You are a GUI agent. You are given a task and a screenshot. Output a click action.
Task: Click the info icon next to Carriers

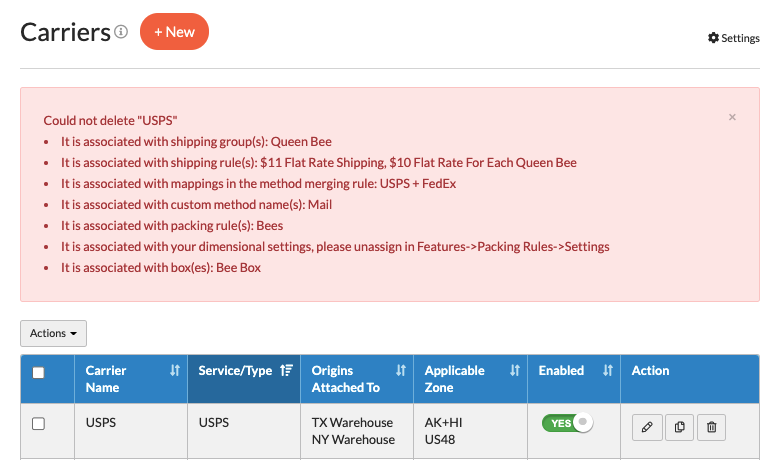121,32
